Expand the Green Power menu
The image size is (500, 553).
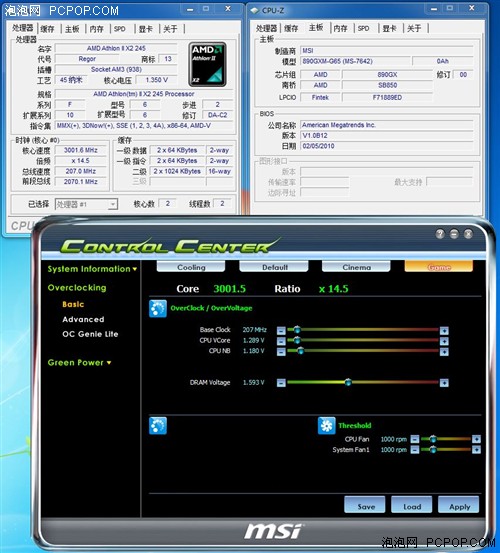point(79,363)
